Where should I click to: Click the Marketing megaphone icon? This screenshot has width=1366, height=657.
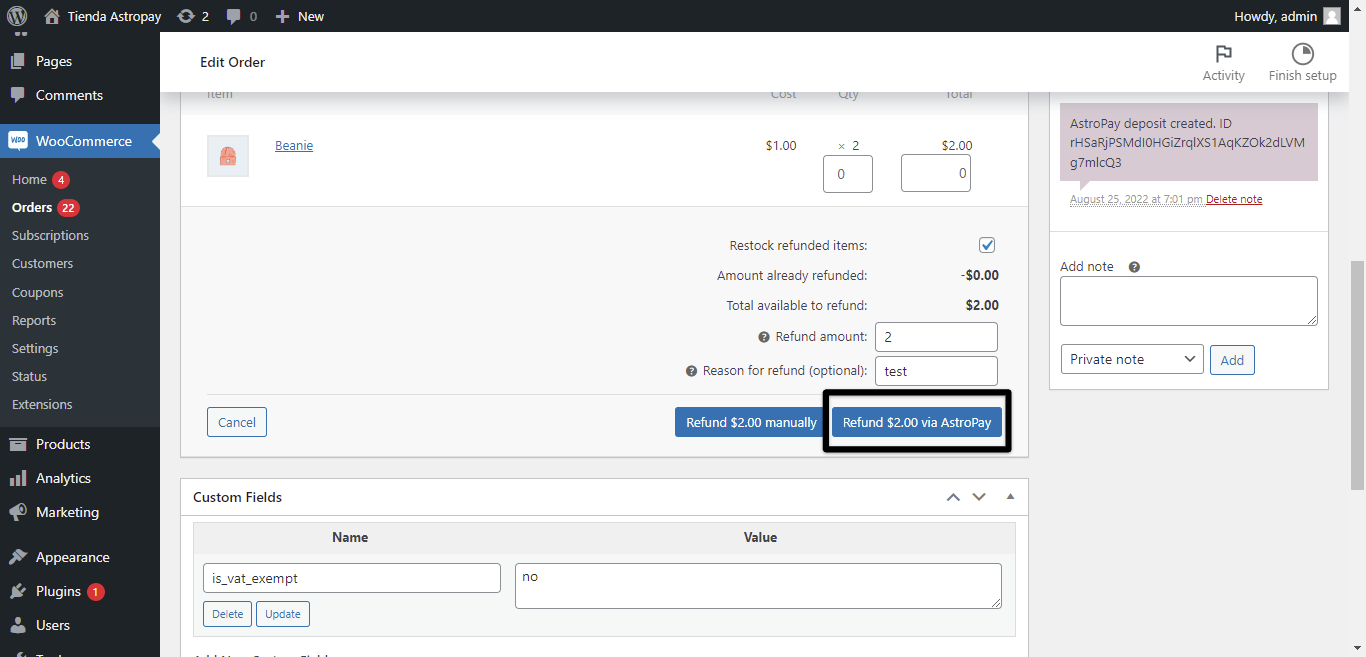coord(18,512)
